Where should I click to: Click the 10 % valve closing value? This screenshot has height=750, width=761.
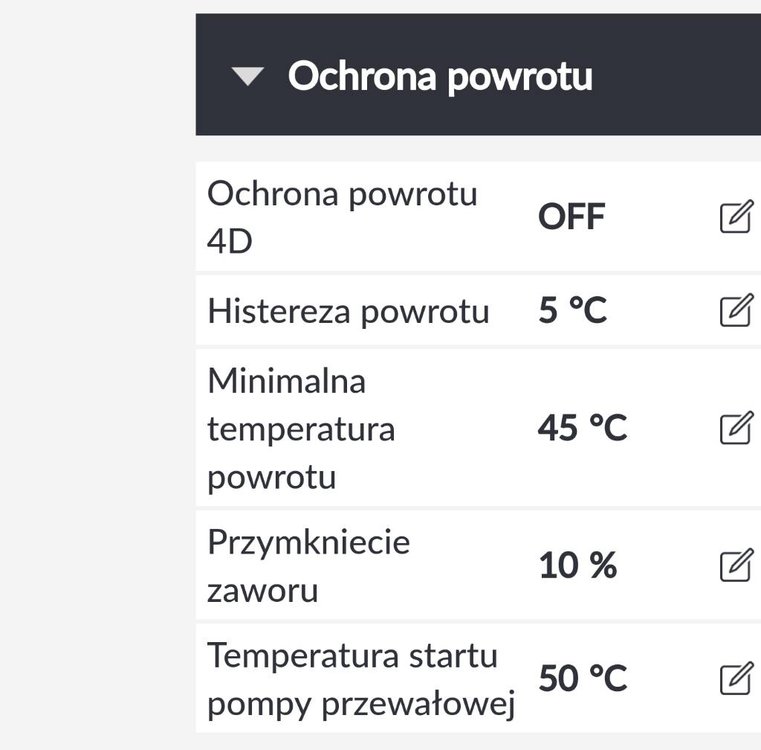[577, 566]
